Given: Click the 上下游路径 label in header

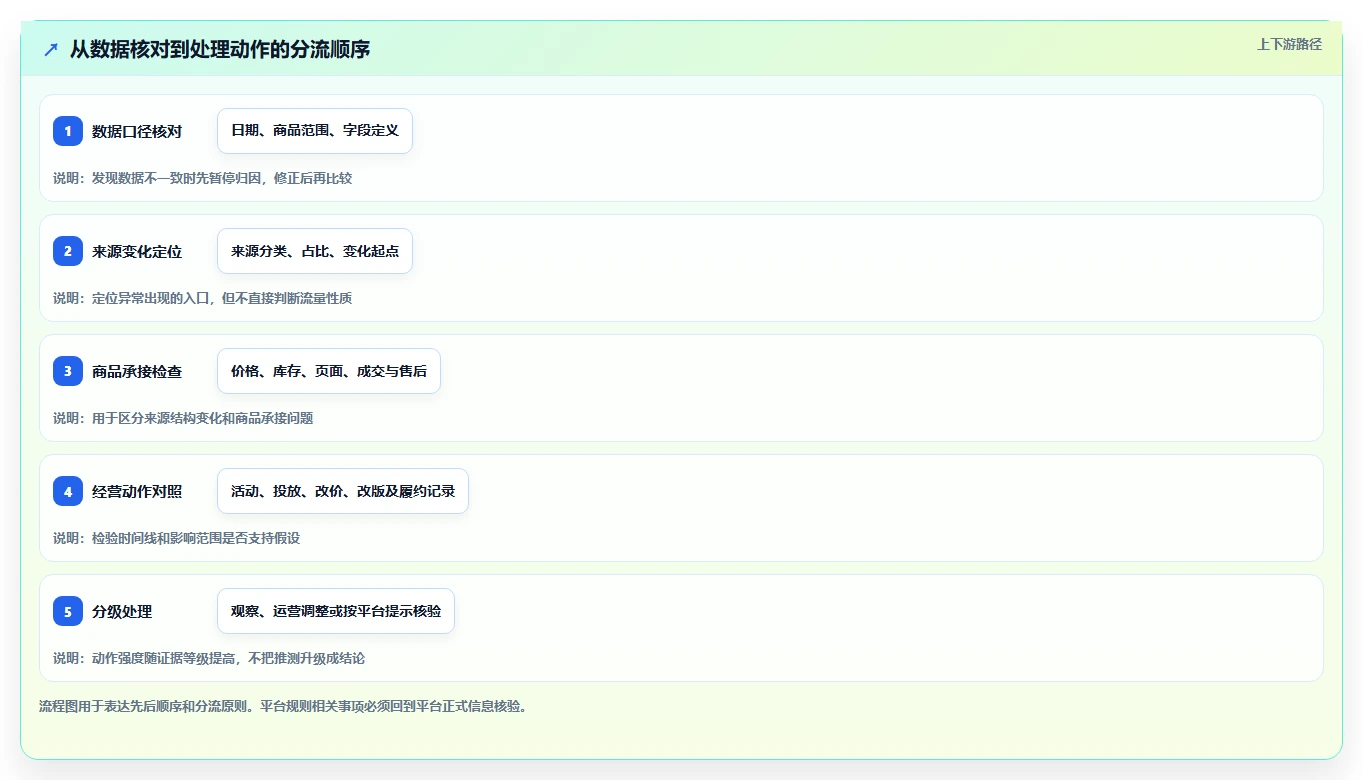Looking at the screenshot, I should 1289,44.
